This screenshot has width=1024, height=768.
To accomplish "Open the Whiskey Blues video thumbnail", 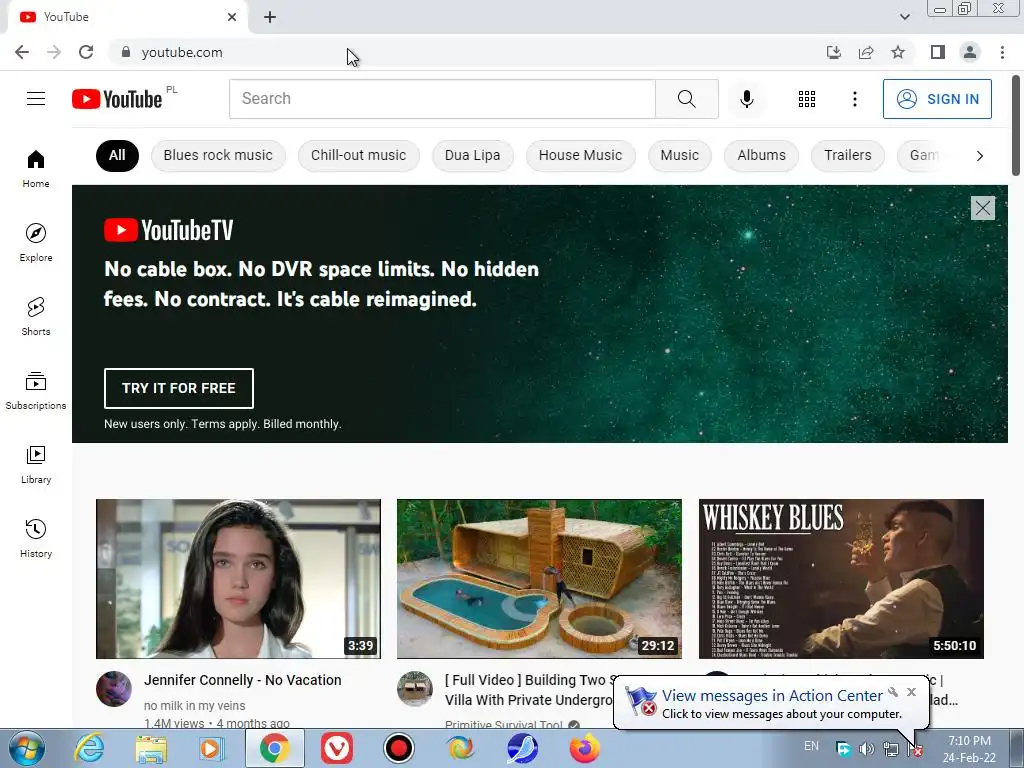I will coord(841,579).
